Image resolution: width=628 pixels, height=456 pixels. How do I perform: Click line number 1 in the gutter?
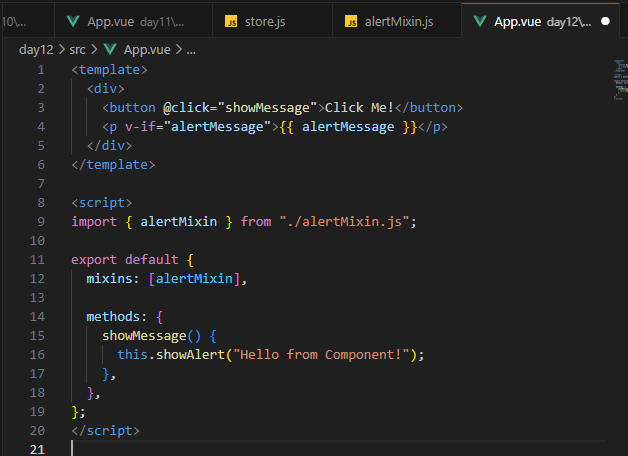point(41,70)
